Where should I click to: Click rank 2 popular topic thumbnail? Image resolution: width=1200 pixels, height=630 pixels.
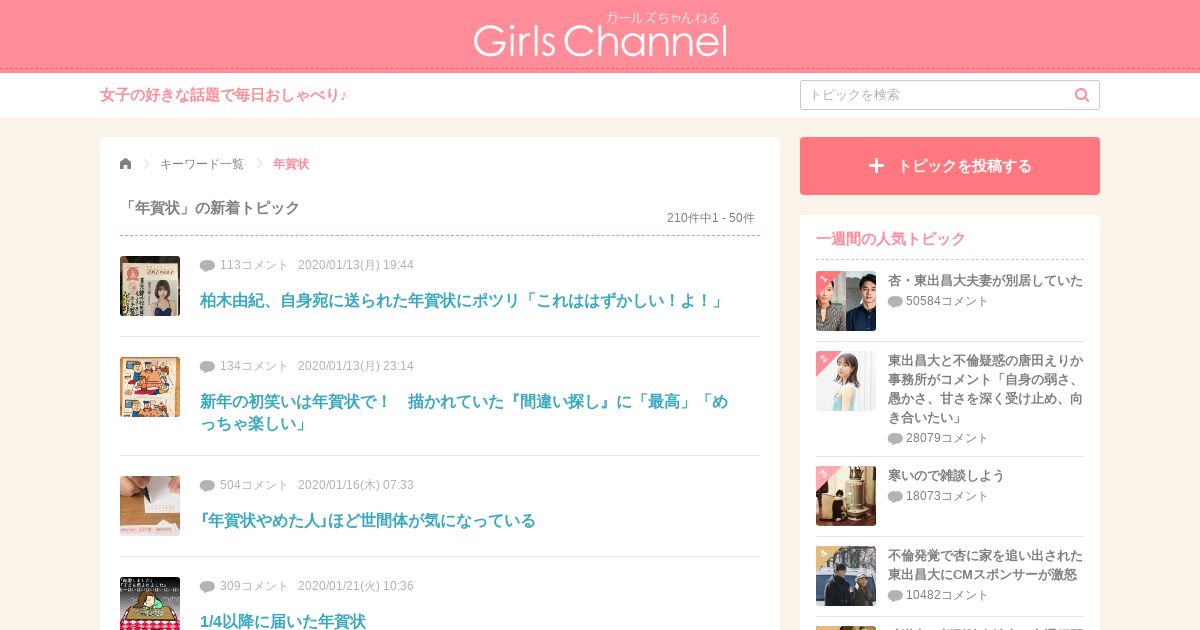pos(846,381)
